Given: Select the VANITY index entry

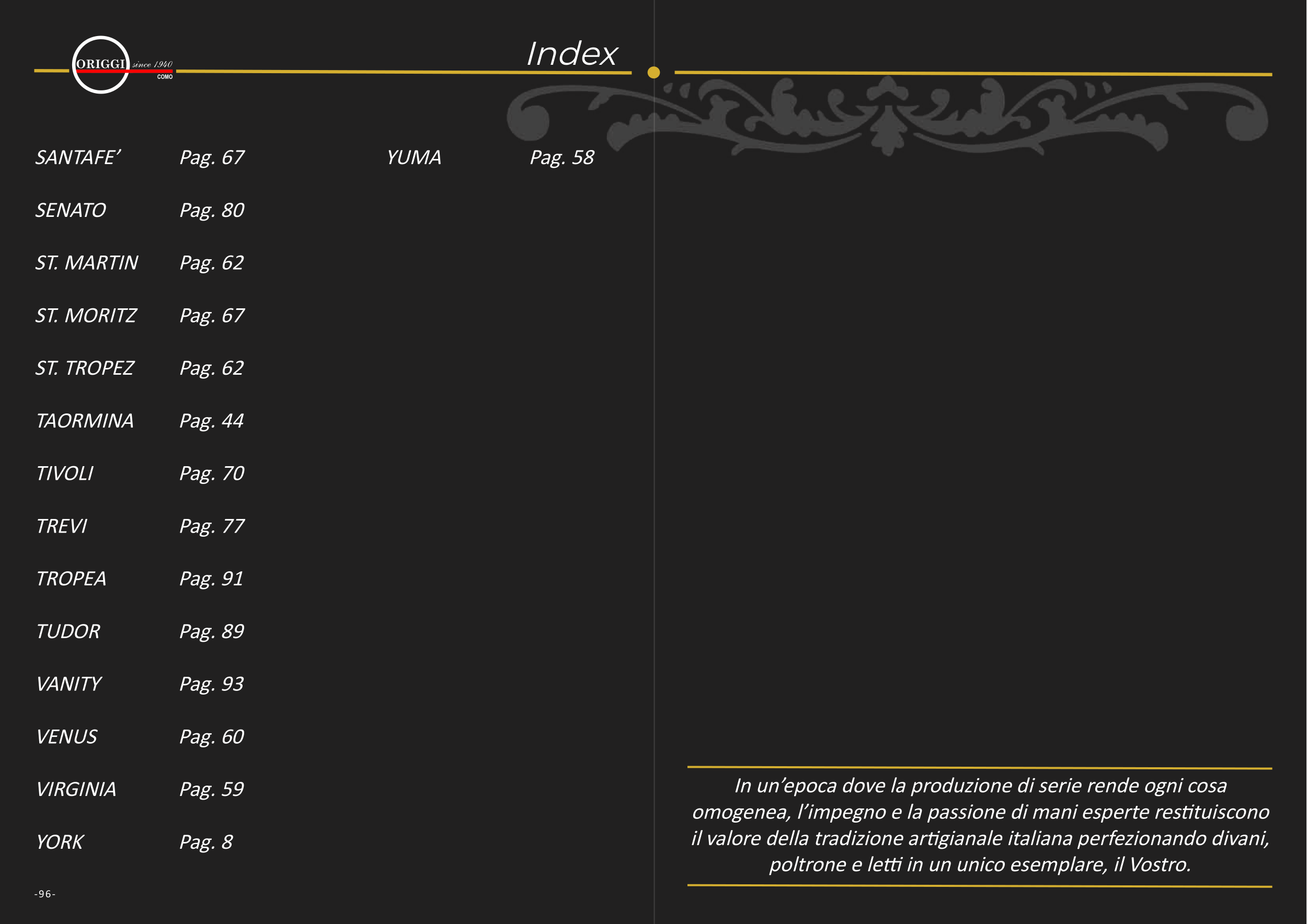Looking at the screenshot, I should [68, 684].
